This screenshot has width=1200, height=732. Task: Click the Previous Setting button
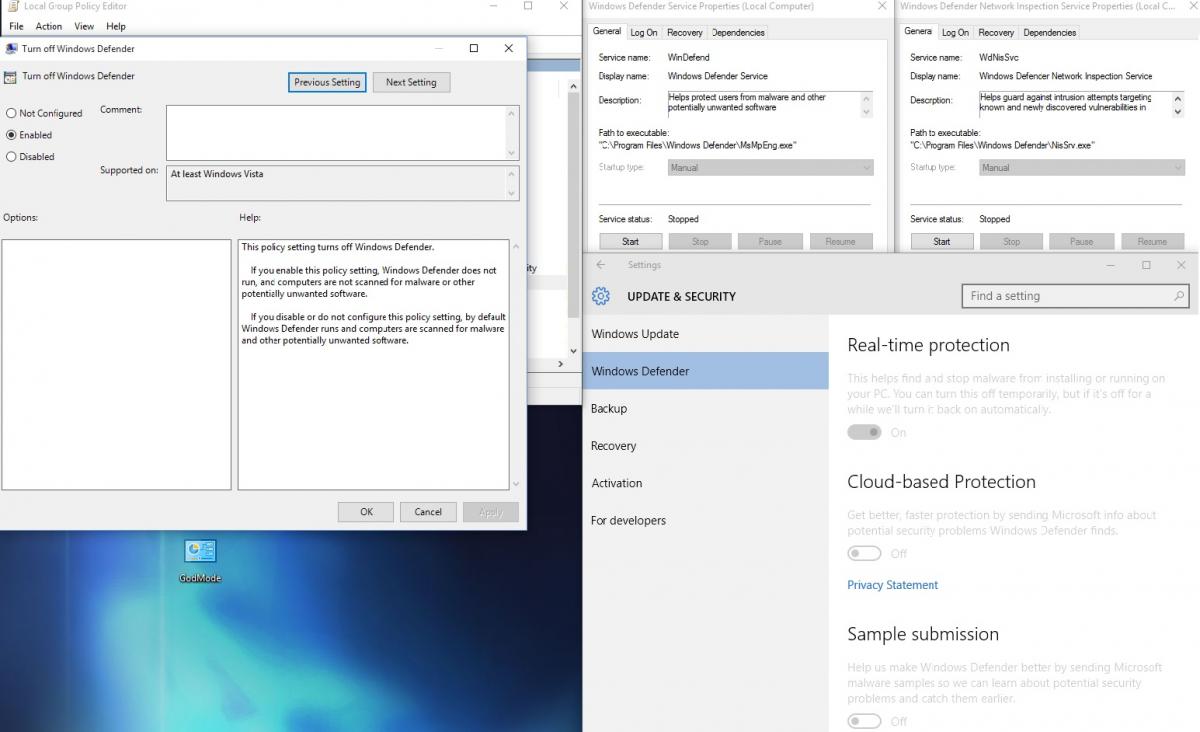327,82
